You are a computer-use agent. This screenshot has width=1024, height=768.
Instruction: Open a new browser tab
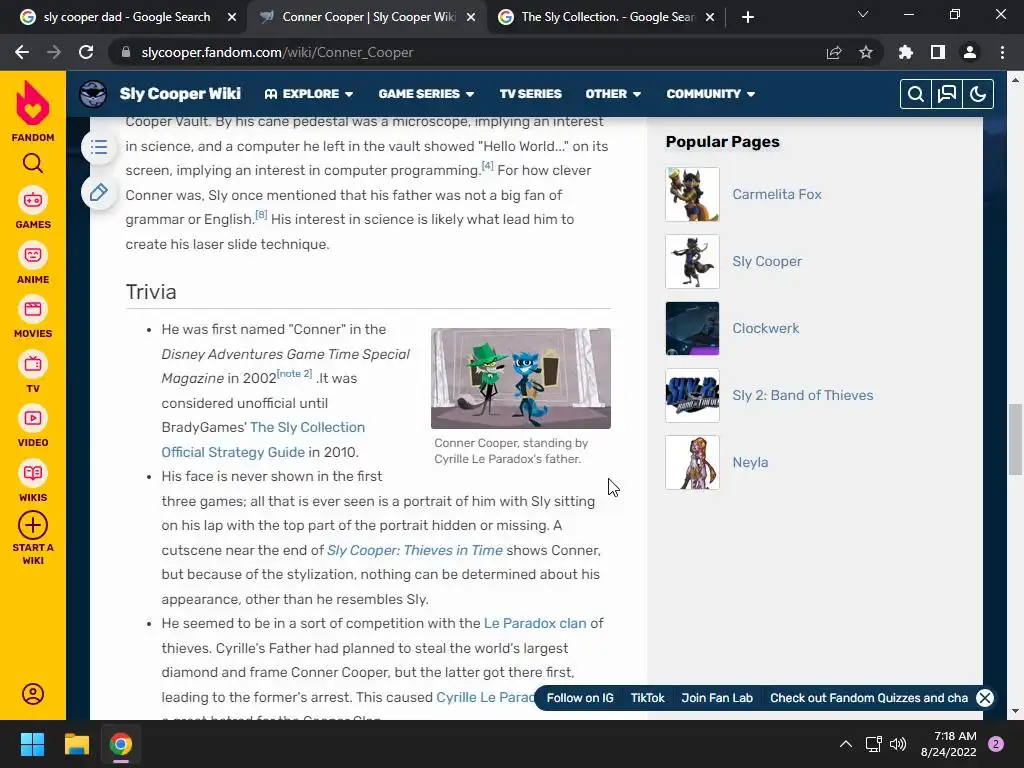[x=748, y=17]
